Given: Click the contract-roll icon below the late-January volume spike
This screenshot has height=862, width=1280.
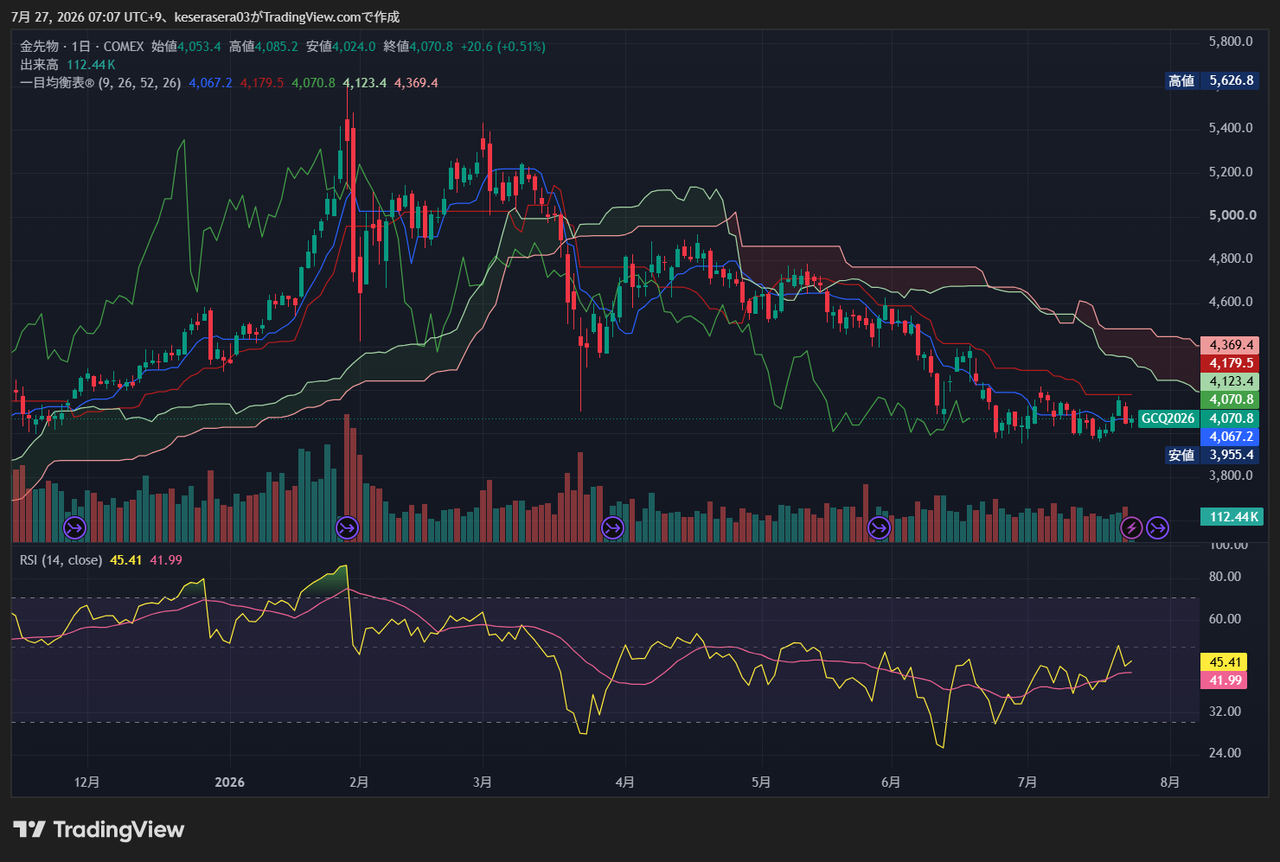Looking at the screenshot, I should (347, 526).
